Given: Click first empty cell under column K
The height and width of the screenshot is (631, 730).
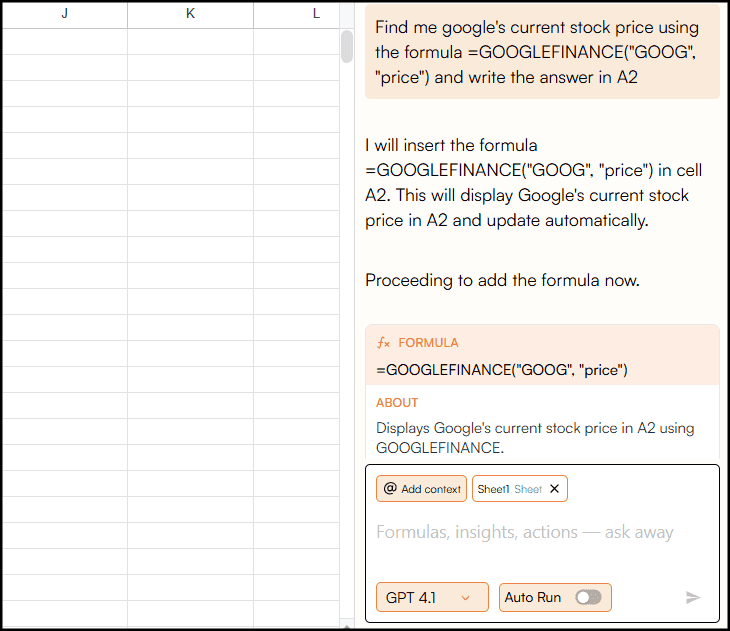Looking at the screenshot, I should point(190,41).
